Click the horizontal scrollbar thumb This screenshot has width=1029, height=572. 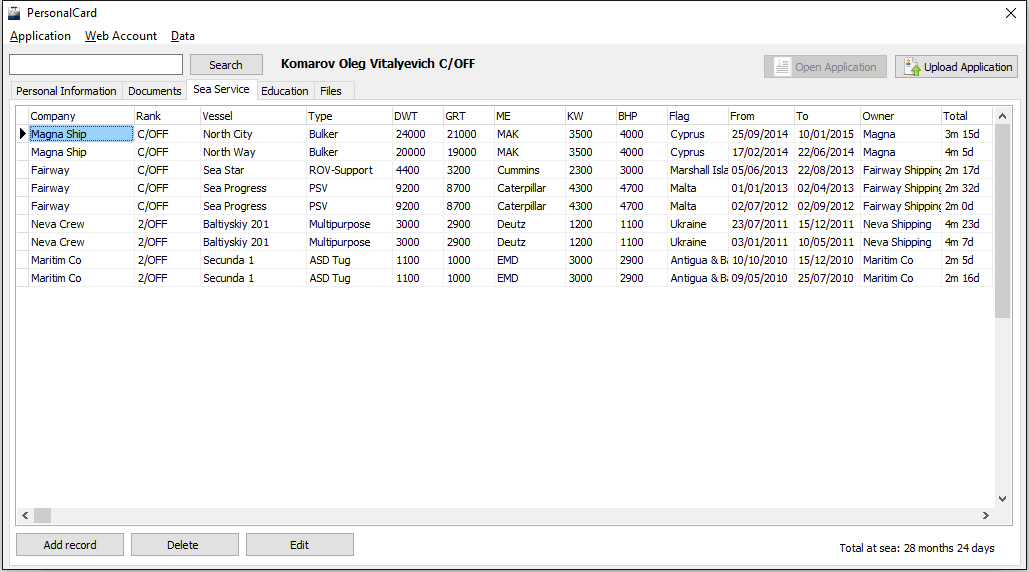tap(43, 516)
